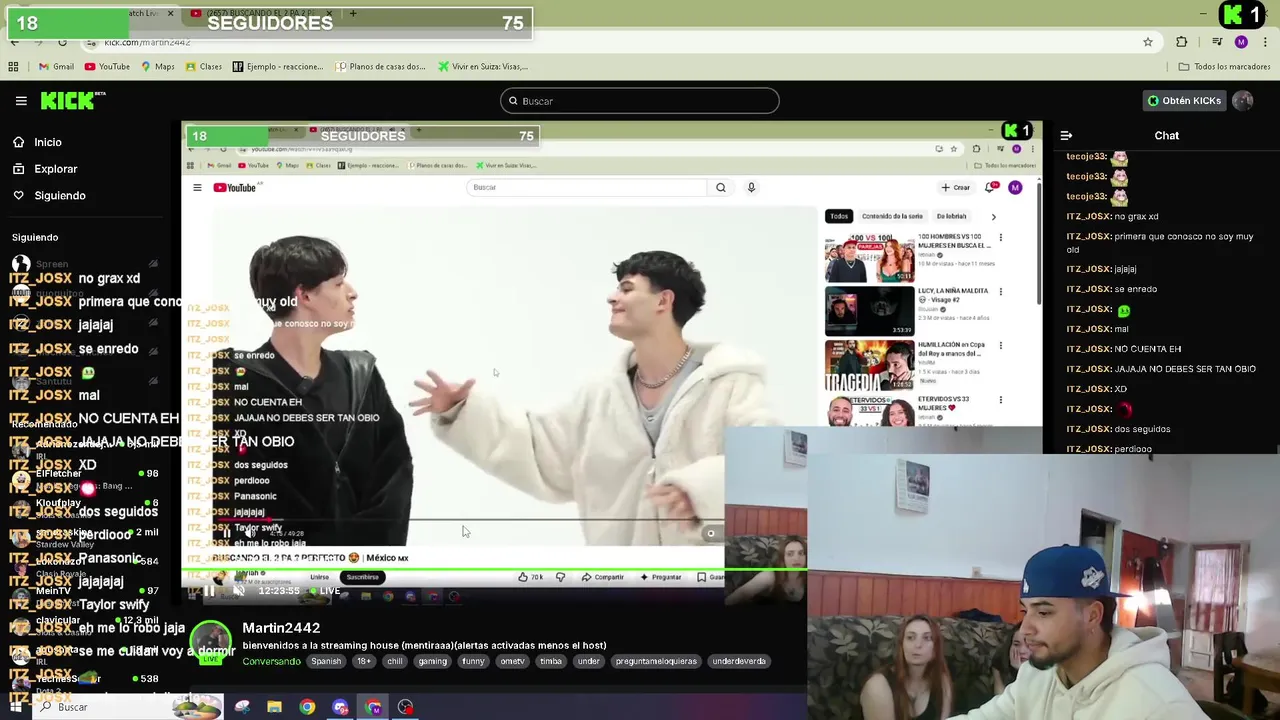Open Todos los marcadores folder

[1224, 67]
